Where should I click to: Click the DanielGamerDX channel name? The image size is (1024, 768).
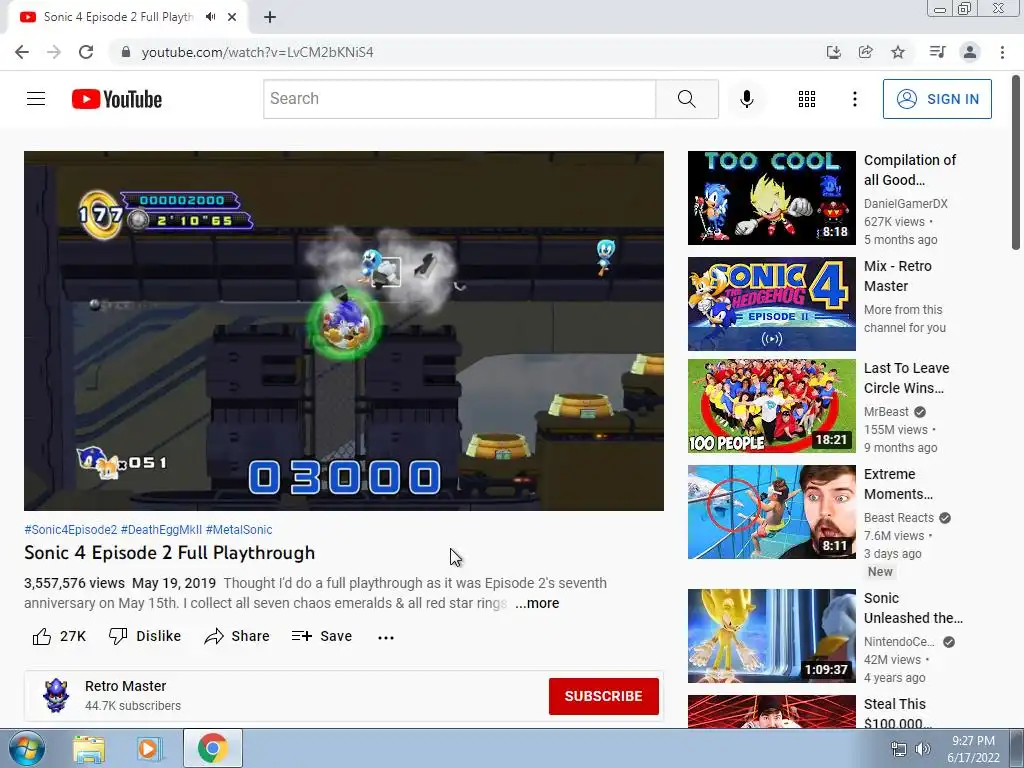tap(906, 204)
